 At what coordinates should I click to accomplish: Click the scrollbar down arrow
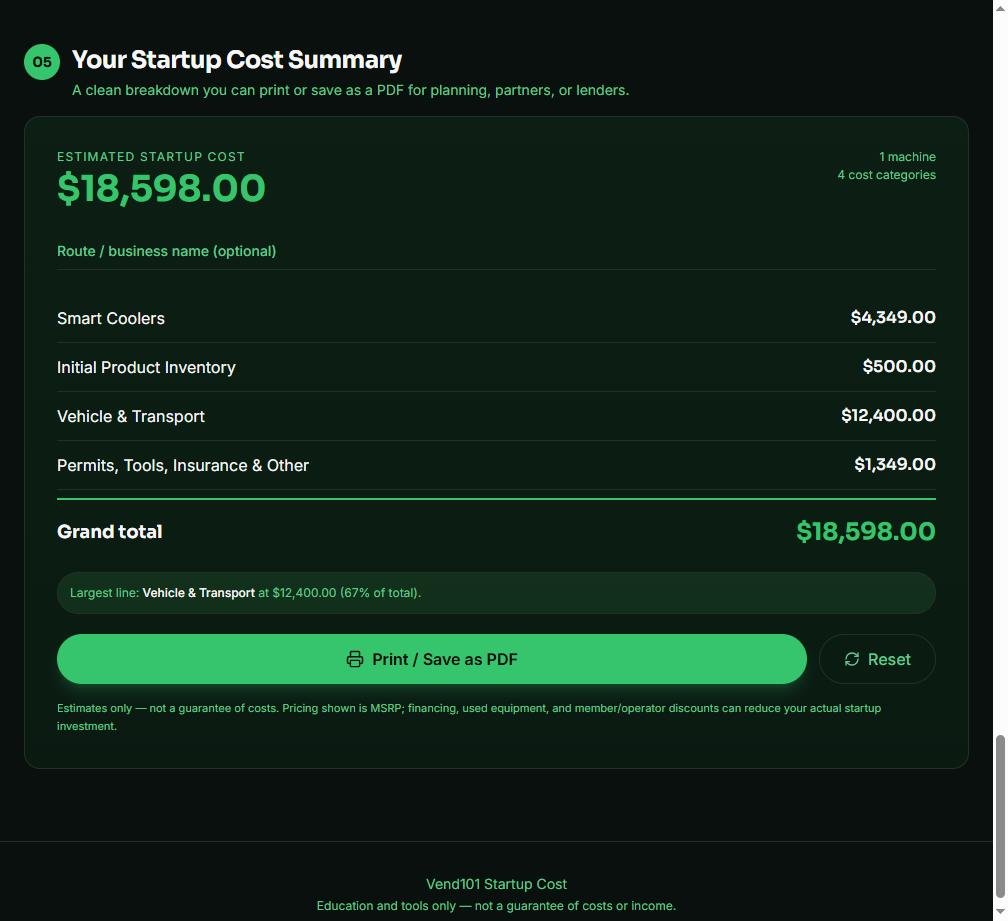pos(1000,912)
